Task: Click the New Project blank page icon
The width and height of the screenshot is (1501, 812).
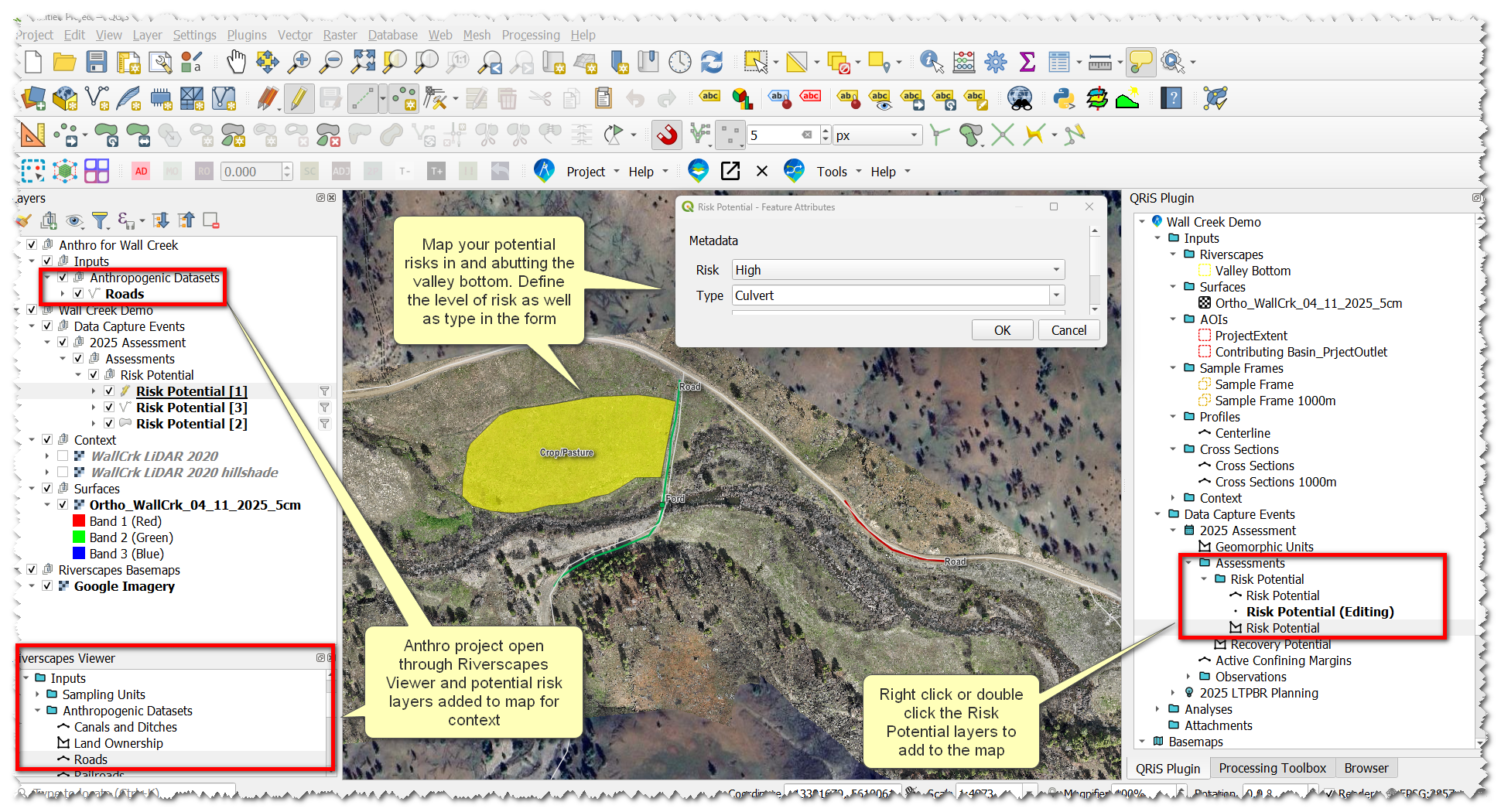Action: click(33, 62)
